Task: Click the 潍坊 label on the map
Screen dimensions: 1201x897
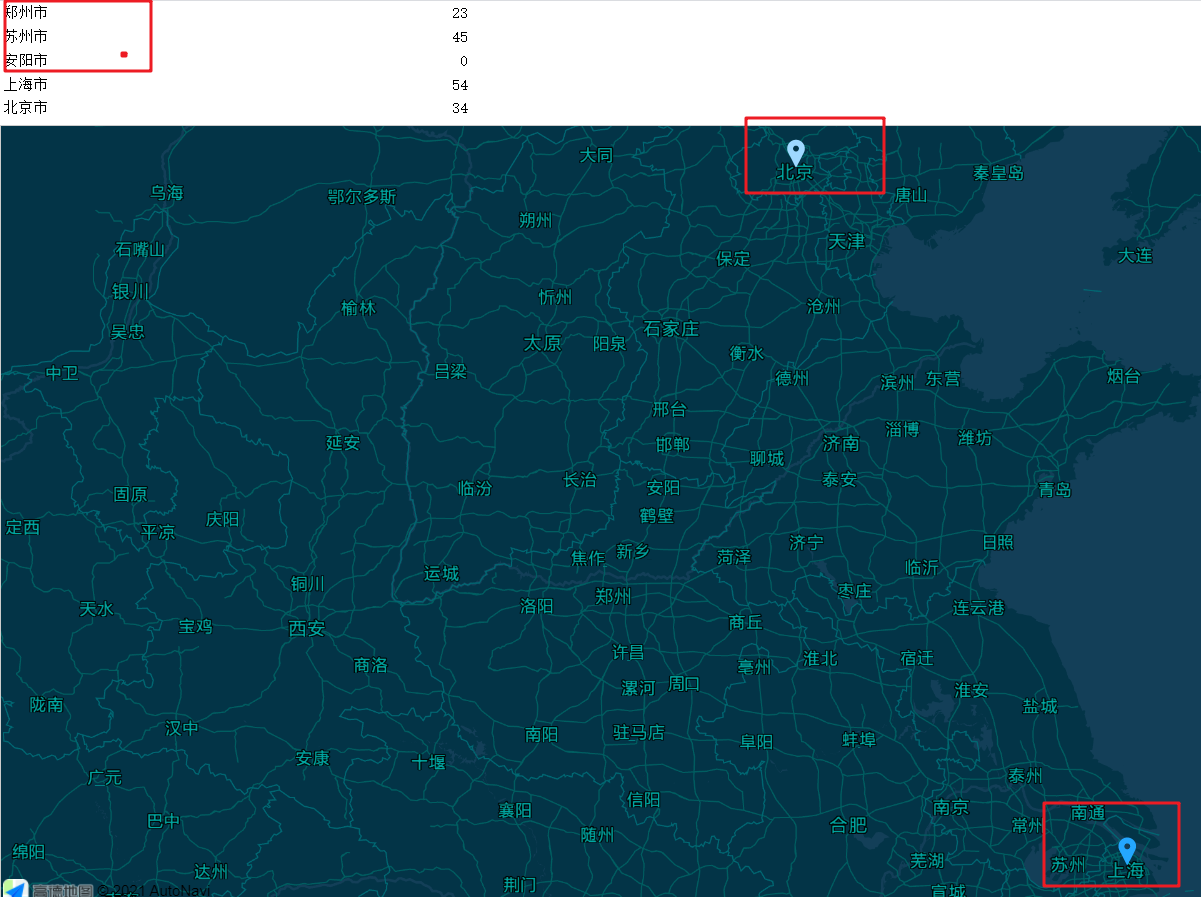Action: click(x=975, y=437)
